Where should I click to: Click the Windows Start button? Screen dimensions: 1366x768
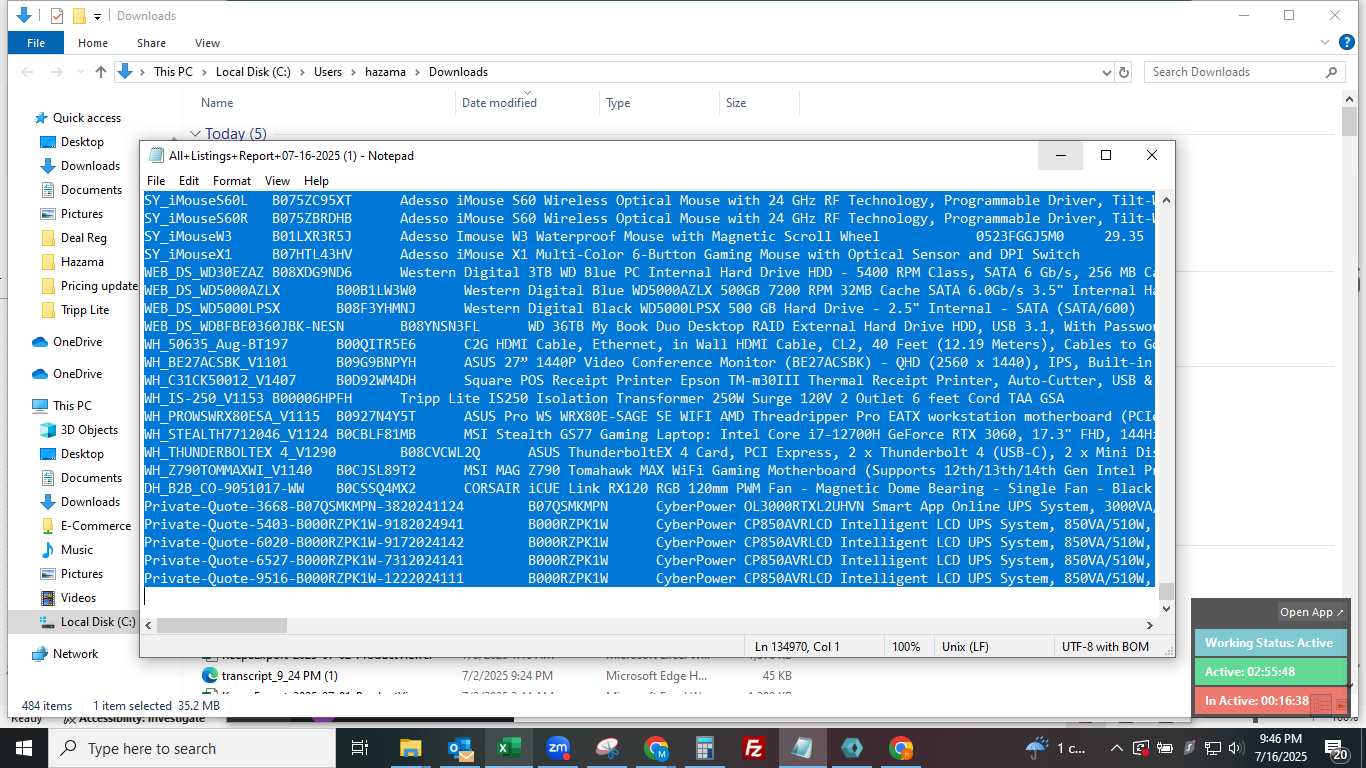click(24, 748)
